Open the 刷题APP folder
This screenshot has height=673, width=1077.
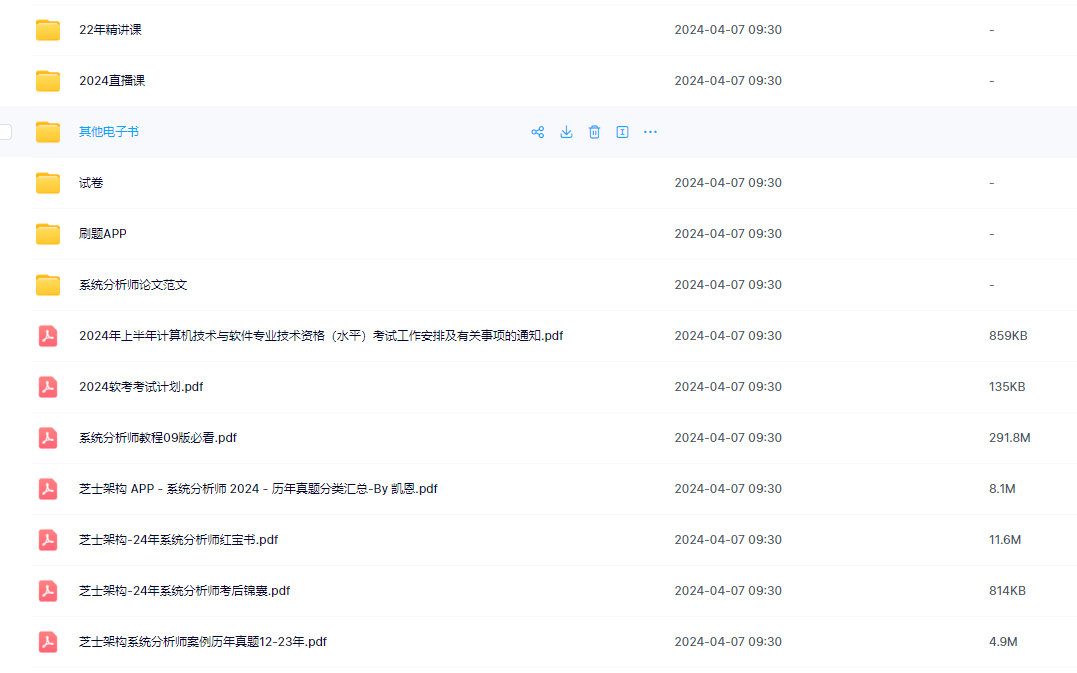103,234
